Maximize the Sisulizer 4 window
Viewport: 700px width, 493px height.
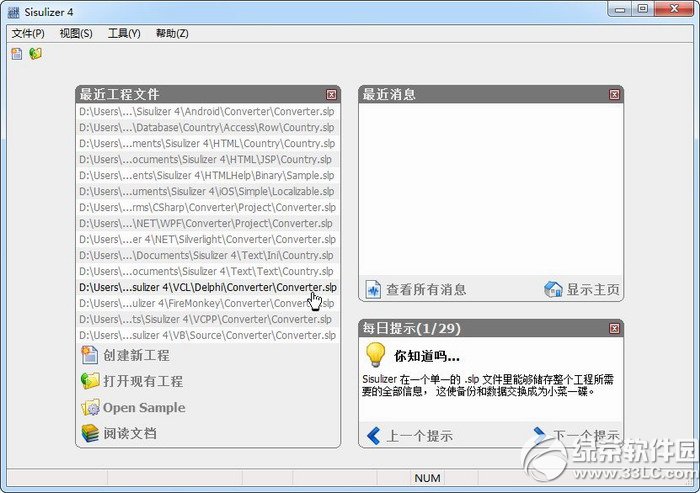(x=643, y=9)
